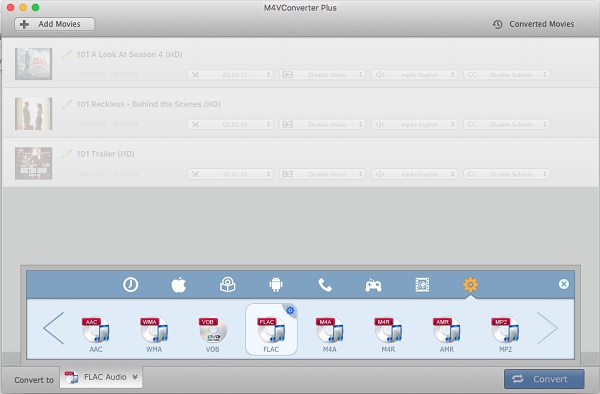The width and height of the screenshot is (600, 394).
Task: Open clip duration dropdown for Season 4
Action: (230, 75)
